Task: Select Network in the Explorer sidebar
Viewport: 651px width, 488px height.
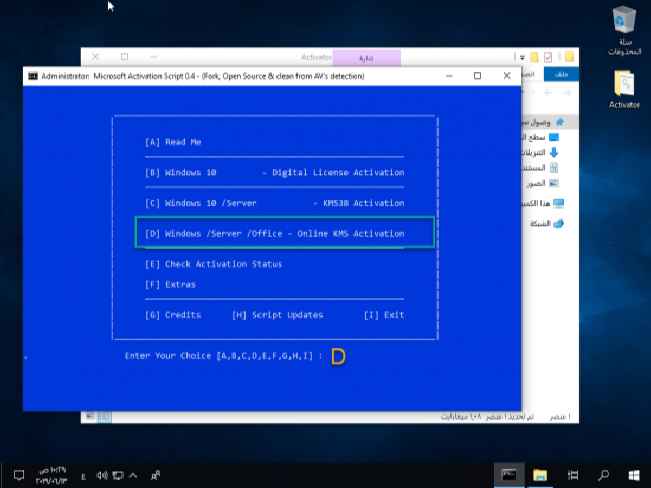Action: coord(557,223)
